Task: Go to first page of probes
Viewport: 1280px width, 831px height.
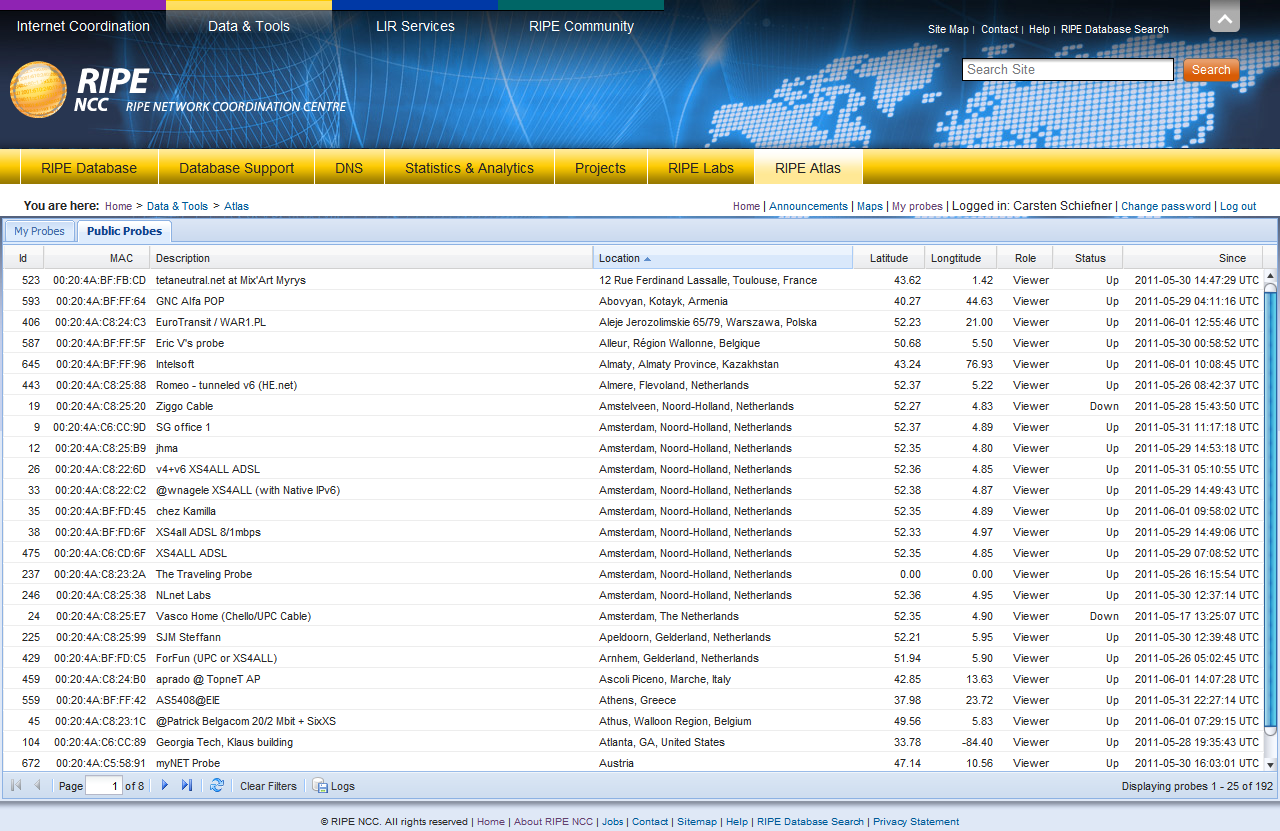Action: (x=16, y=786)
